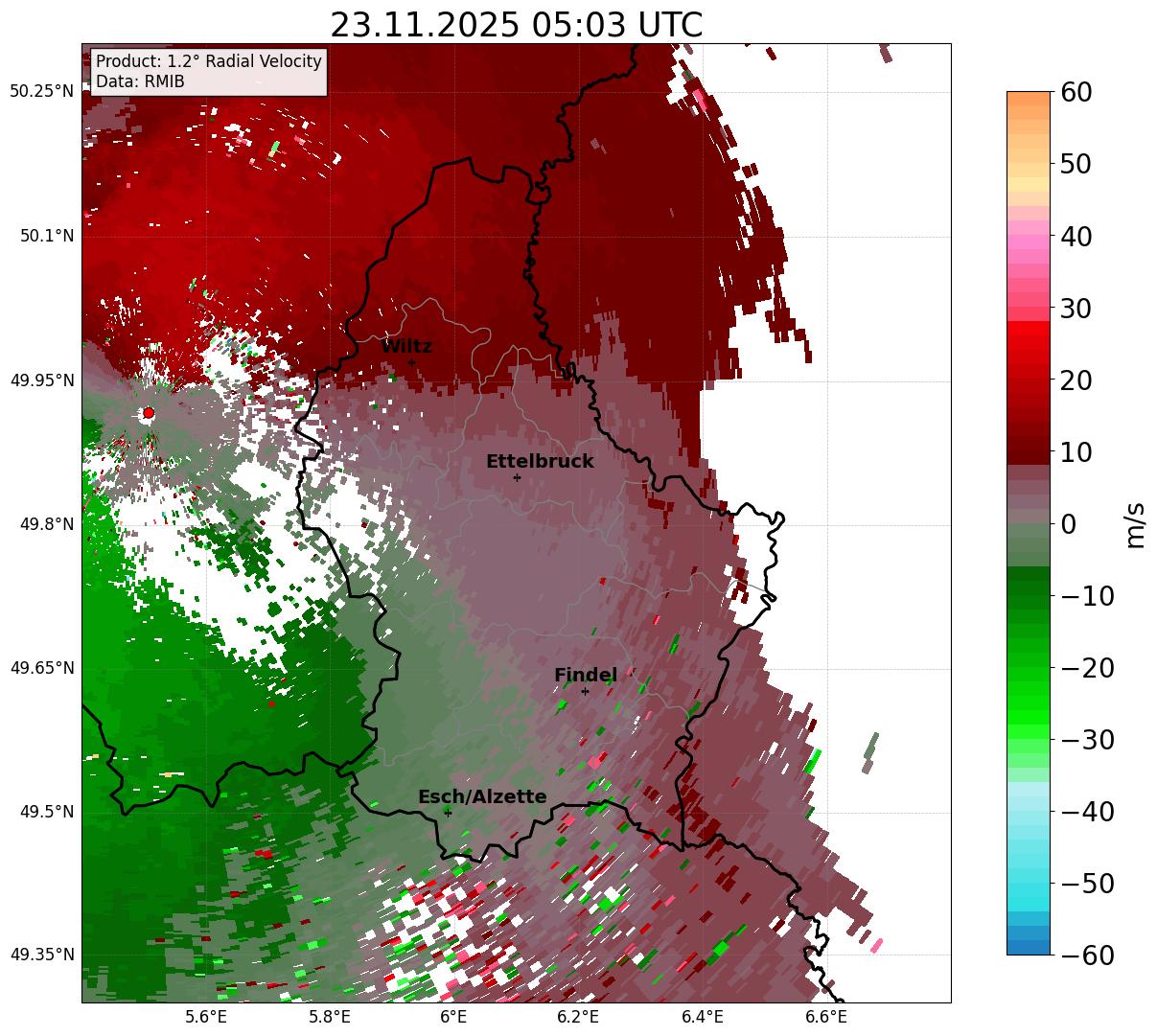Click the 5.8°E longitude tick label
The image size is (1157, 1036).
[330, 1017]
